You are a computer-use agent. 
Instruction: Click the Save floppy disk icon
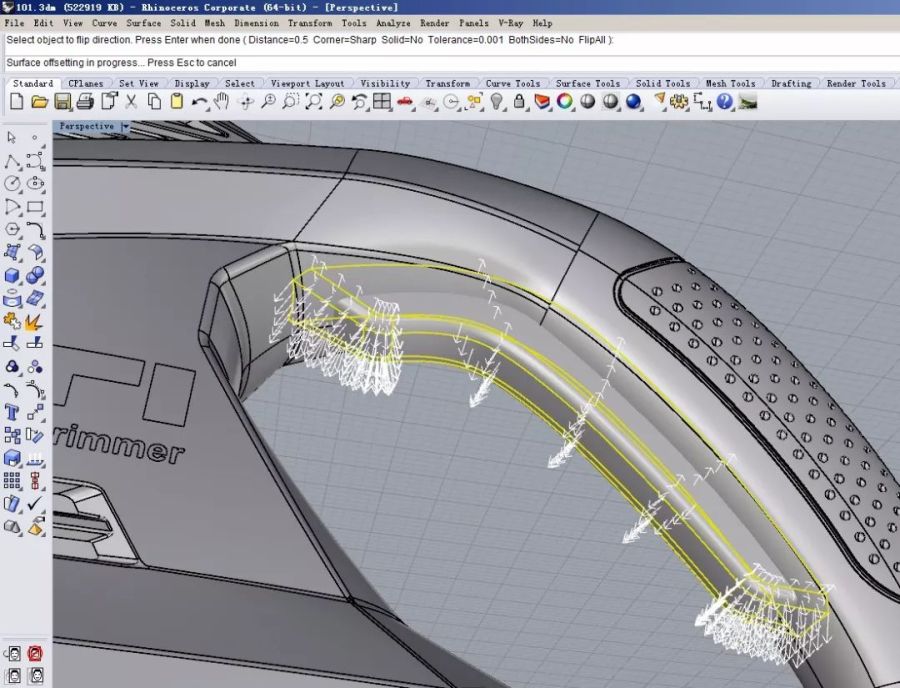pyautogui.click(x=62, y=101)
